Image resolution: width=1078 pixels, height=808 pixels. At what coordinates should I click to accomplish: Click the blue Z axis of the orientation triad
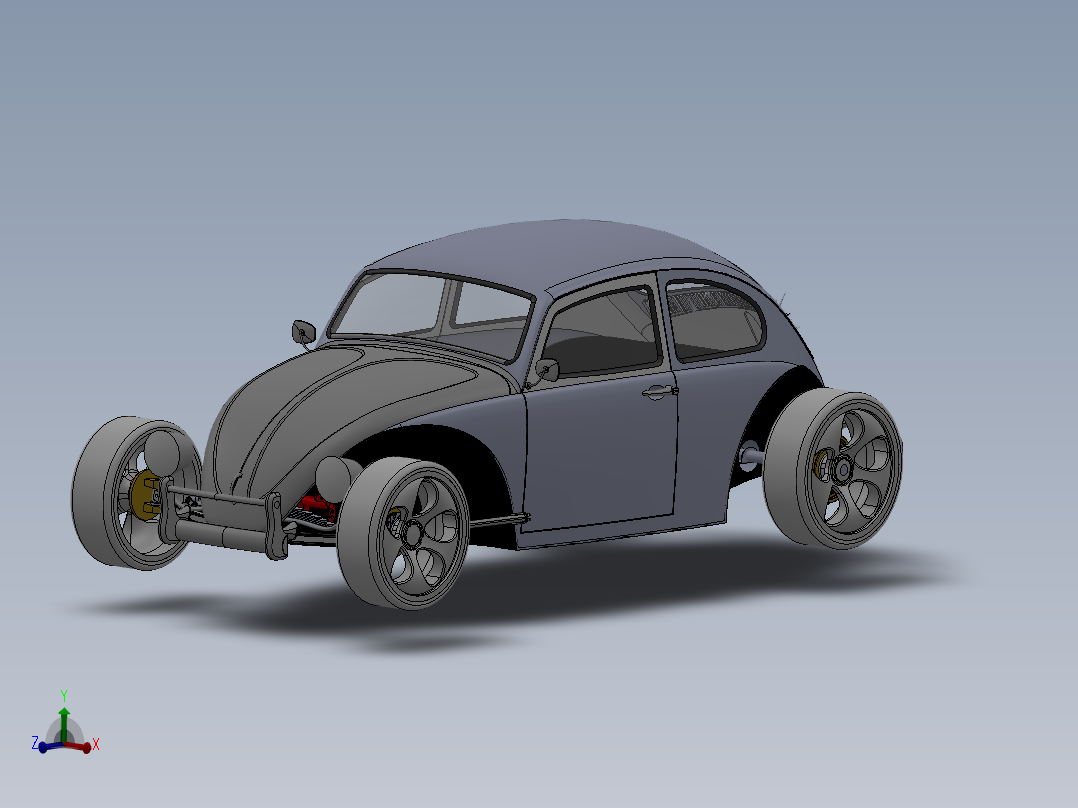tap(50, 746)
